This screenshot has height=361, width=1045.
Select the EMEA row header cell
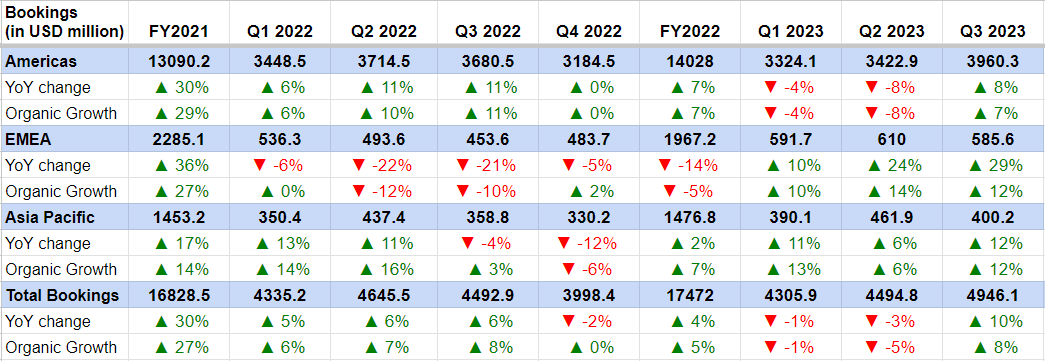coord(65,139)
